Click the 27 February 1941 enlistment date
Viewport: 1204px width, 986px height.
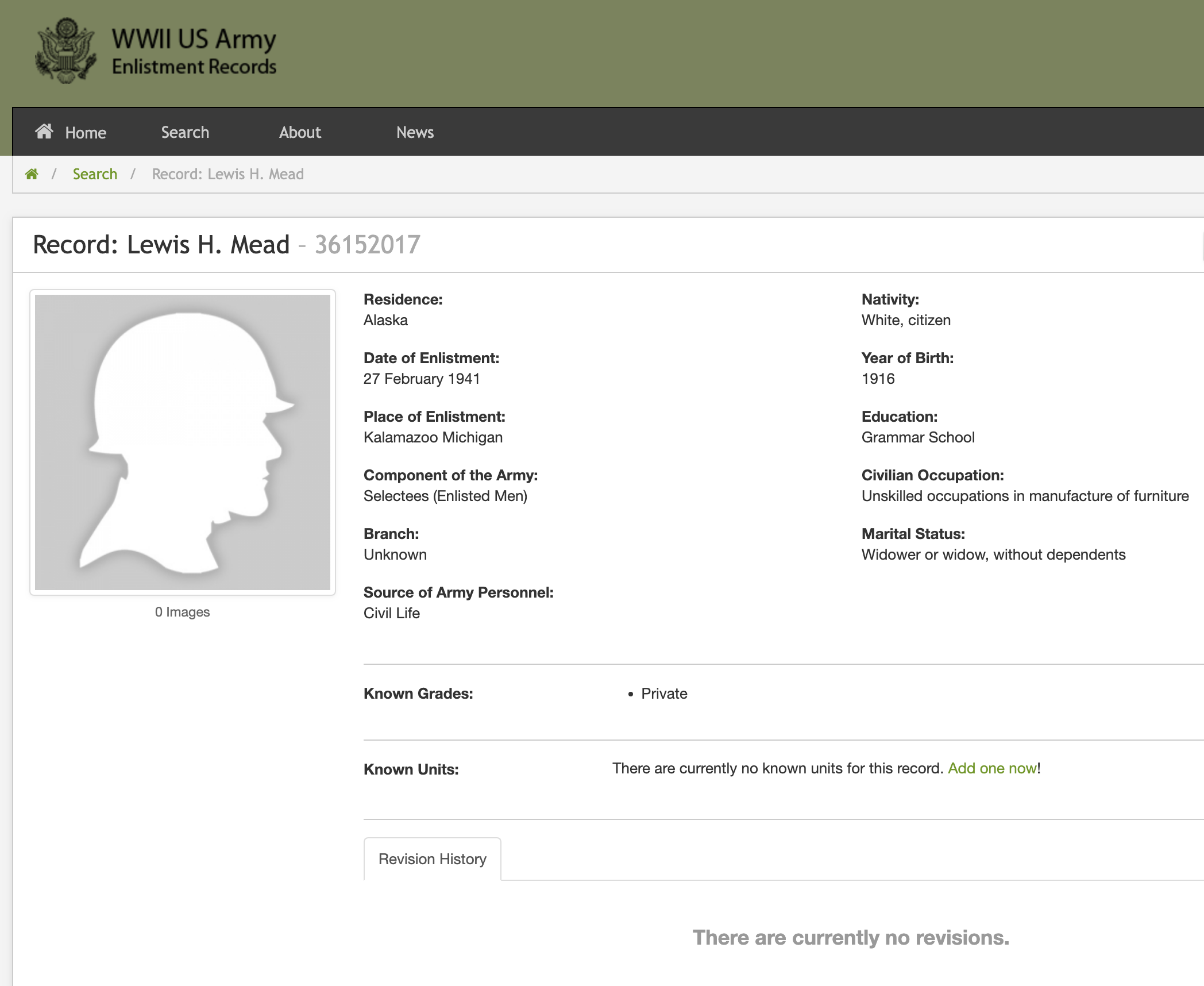coord(422,379)
